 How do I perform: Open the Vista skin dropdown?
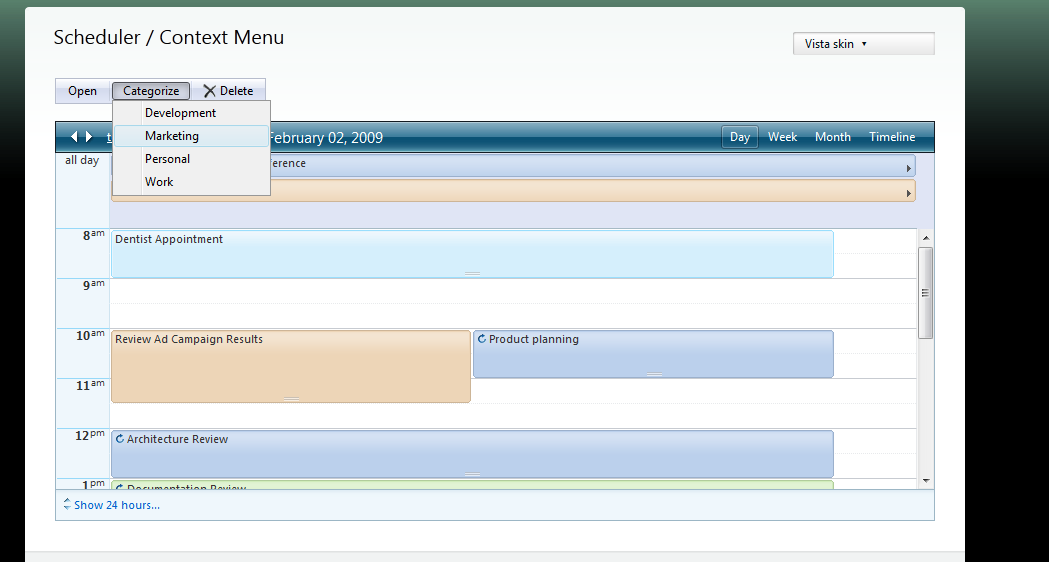tap(864, 43)
